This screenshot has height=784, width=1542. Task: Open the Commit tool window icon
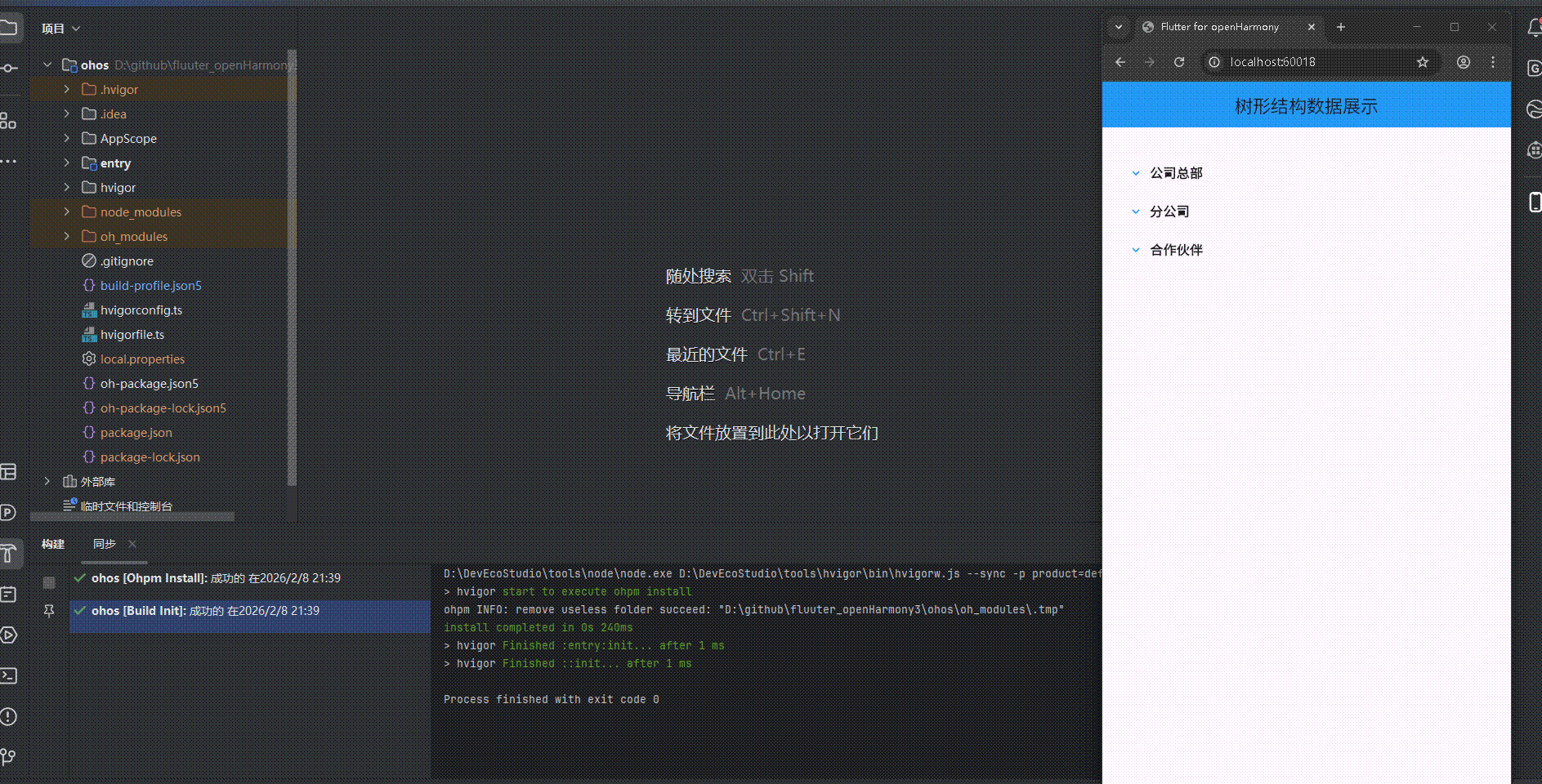[x=8, y=68]
